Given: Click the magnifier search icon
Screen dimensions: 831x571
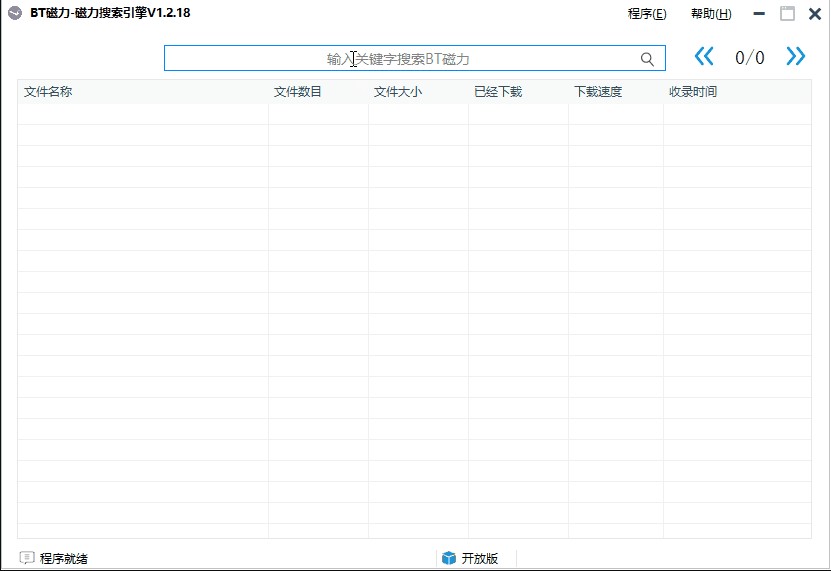Looking at the screenshot, I should [x=647, y=59].
